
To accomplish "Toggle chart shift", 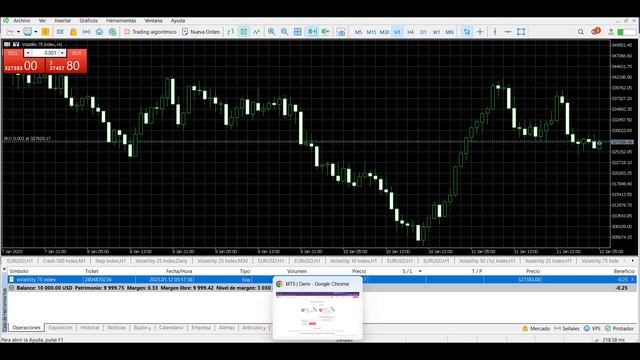I will click(326, 31).
